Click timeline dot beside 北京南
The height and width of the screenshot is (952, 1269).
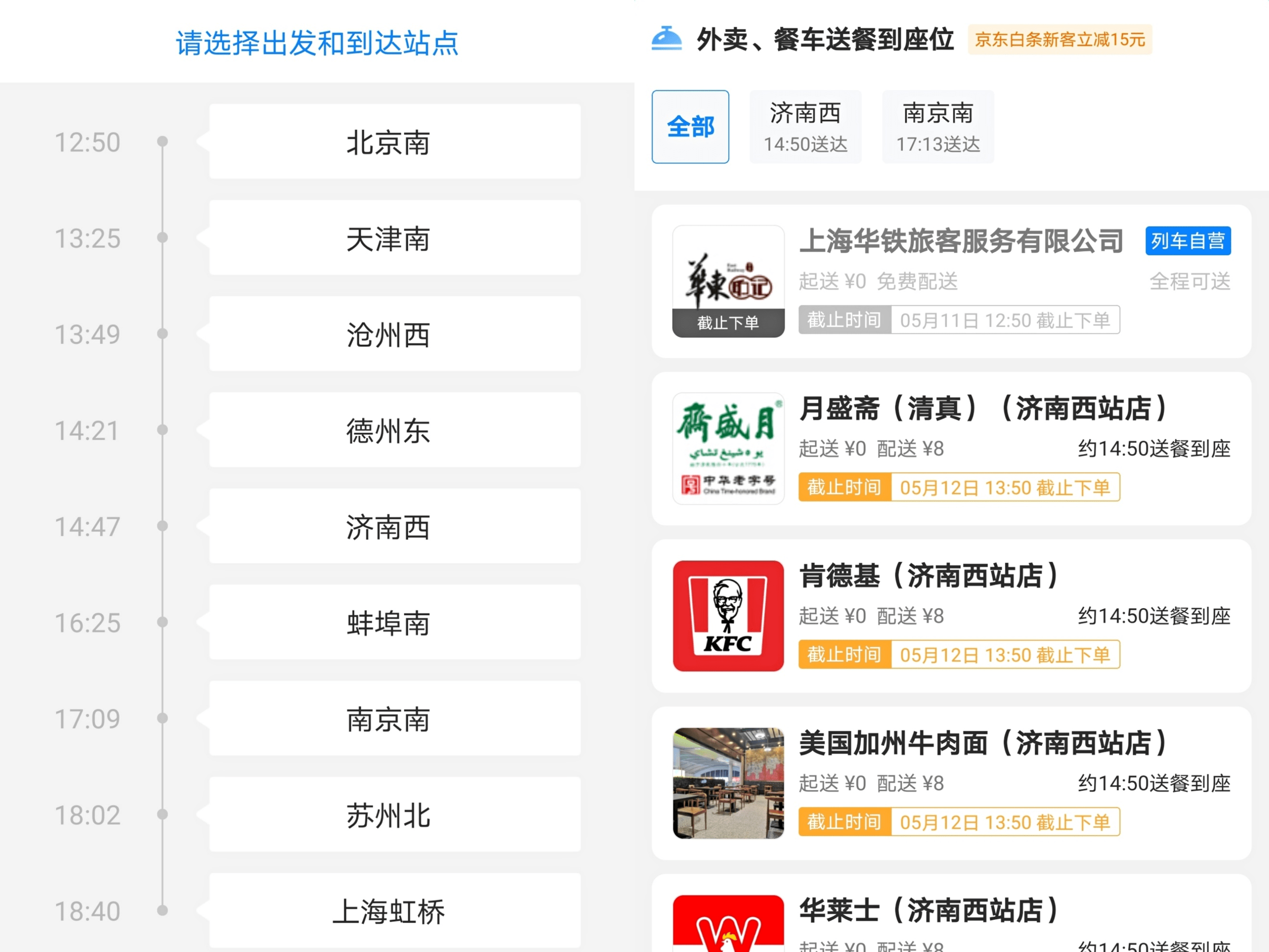pos(163,141)
